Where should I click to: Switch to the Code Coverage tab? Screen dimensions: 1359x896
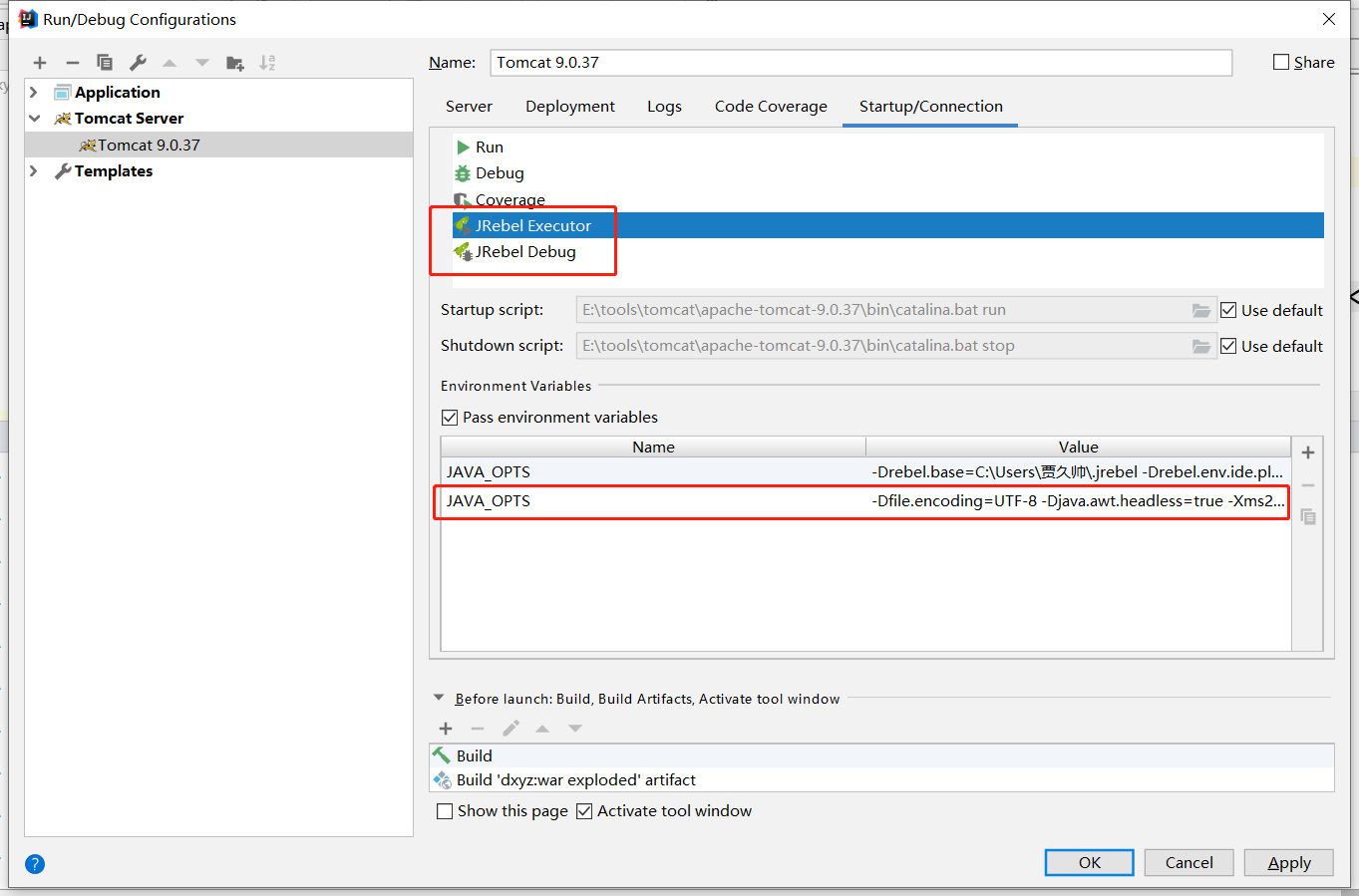[771, 106]
